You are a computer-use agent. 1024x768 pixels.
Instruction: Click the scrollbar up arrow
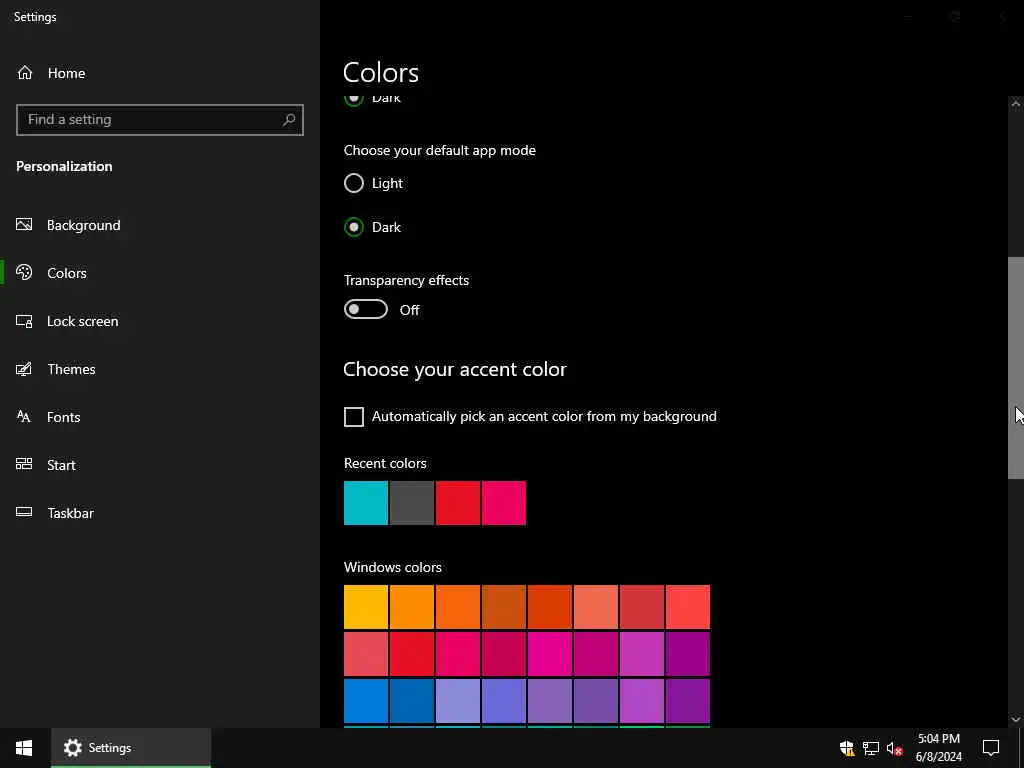1016,103
